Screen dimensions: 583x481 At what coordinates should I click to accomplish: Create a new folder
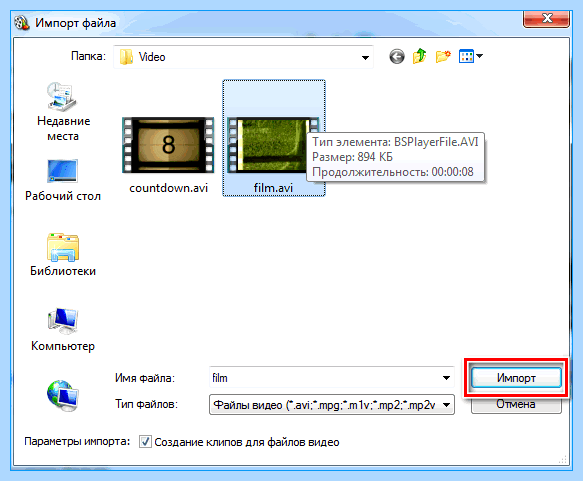[x=443, y=57]
